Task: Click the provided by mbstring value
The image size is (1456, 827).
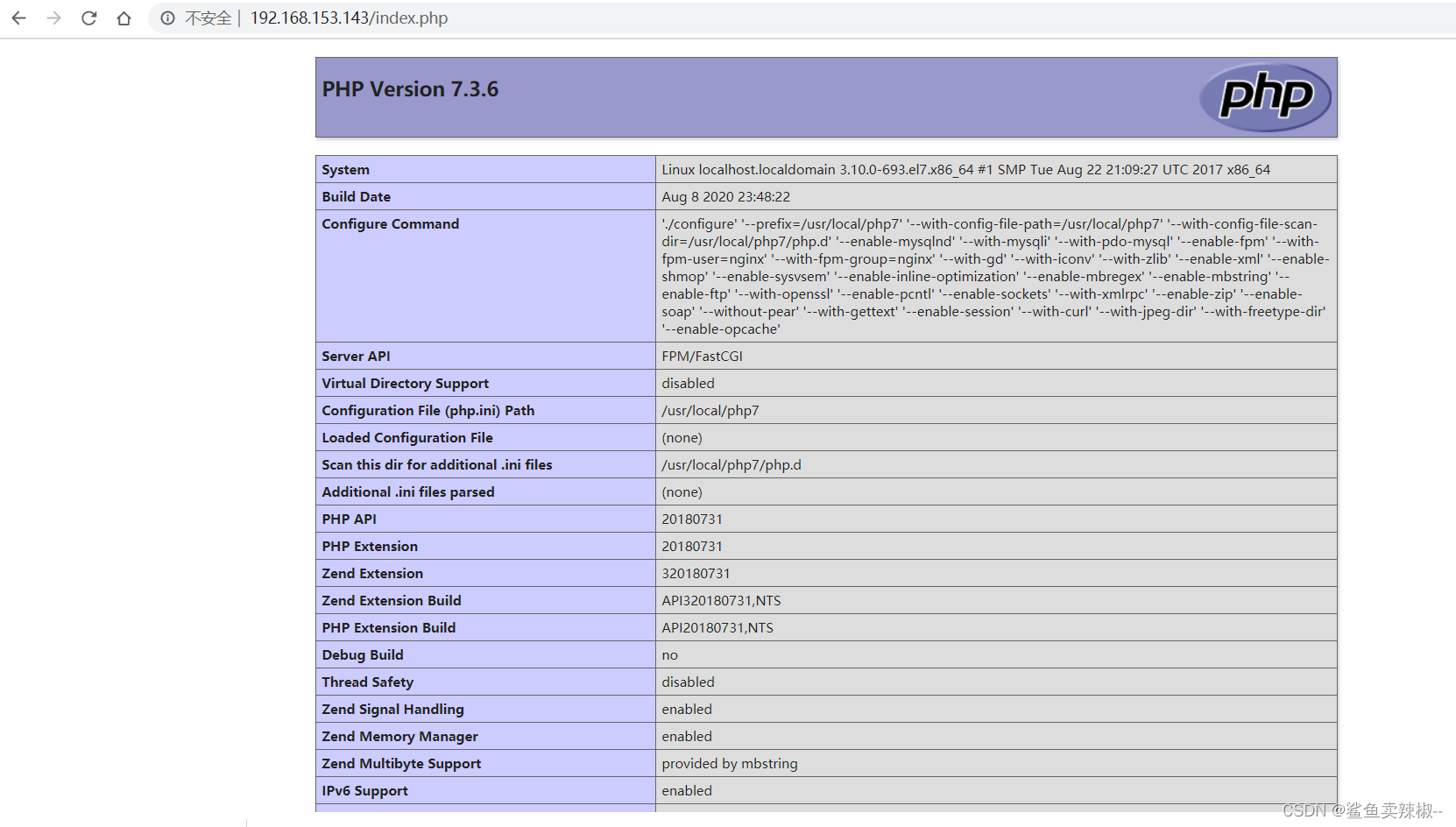Action: [730, 763]
